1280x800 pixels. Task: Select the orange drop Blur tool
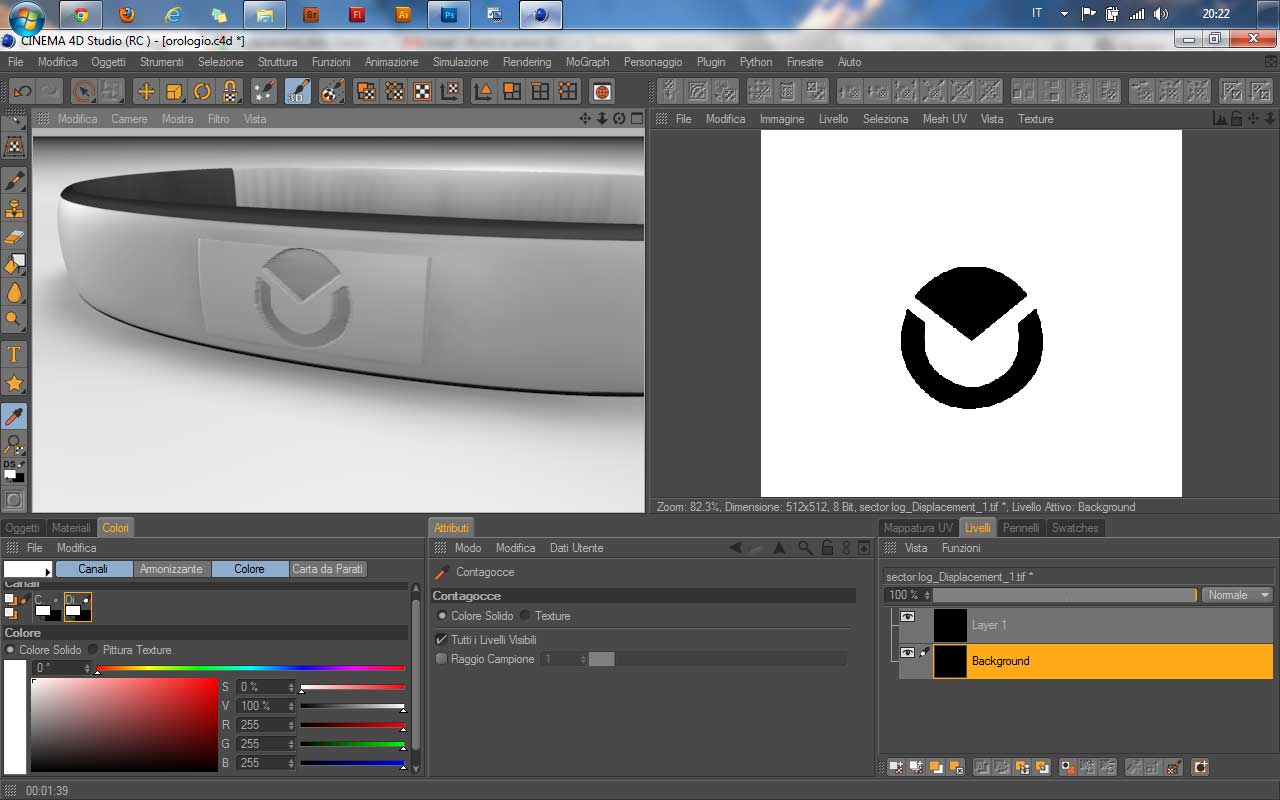point(14,293)
